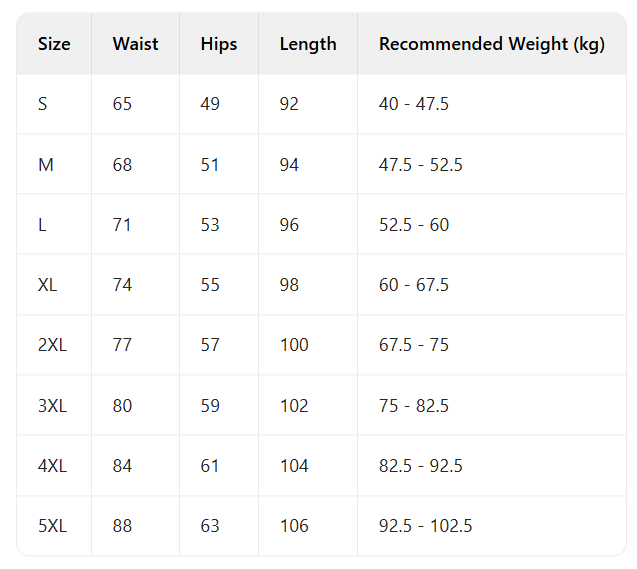Click hips value 51 in M row
The width and height of the screenshot is (637, 569).
click(209, 165)
